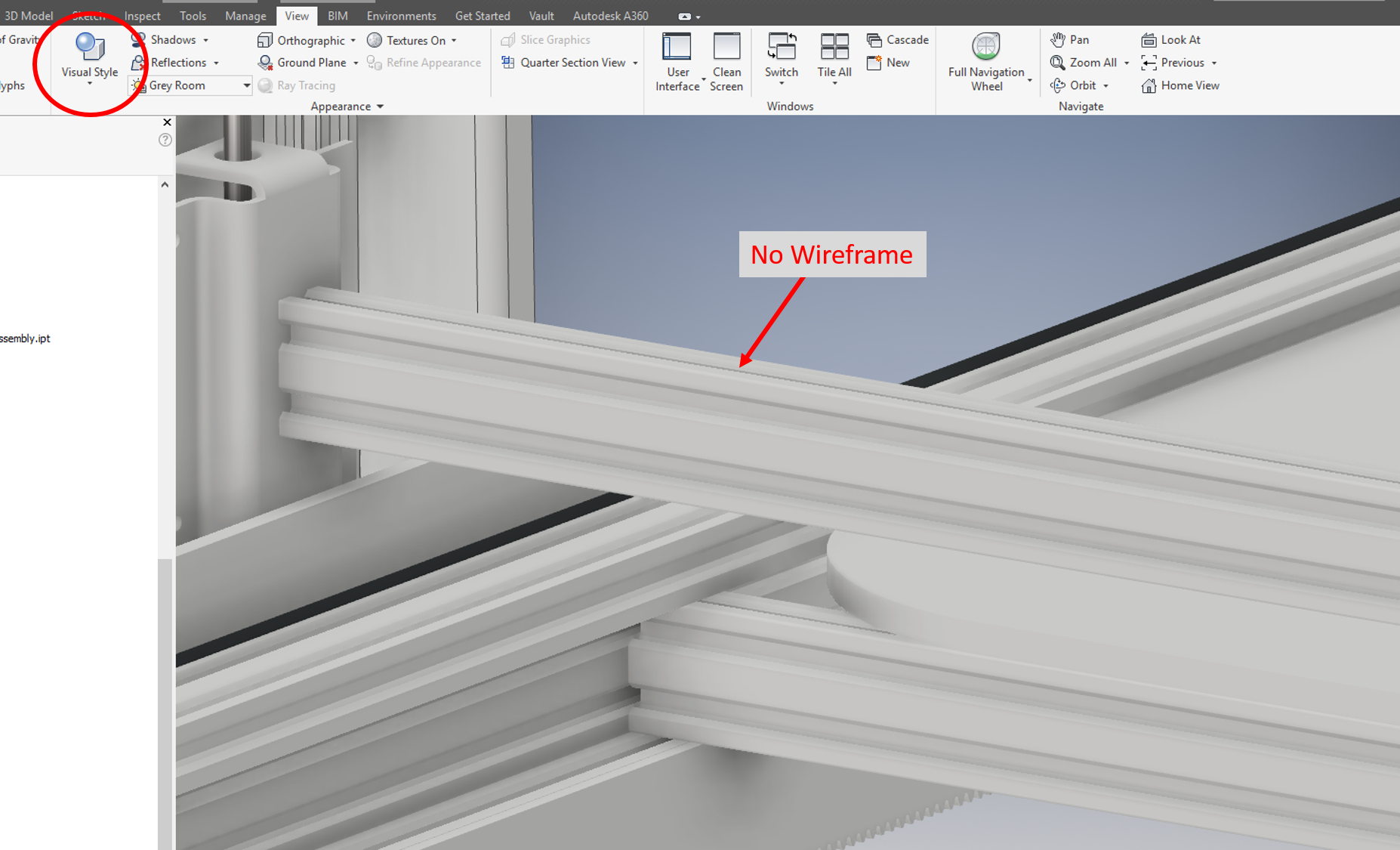Screen dimensions: 1400x850
Task: Expand the Orthographic dropdown arrow
Action: pyautogui.click(x=353, y=41)
